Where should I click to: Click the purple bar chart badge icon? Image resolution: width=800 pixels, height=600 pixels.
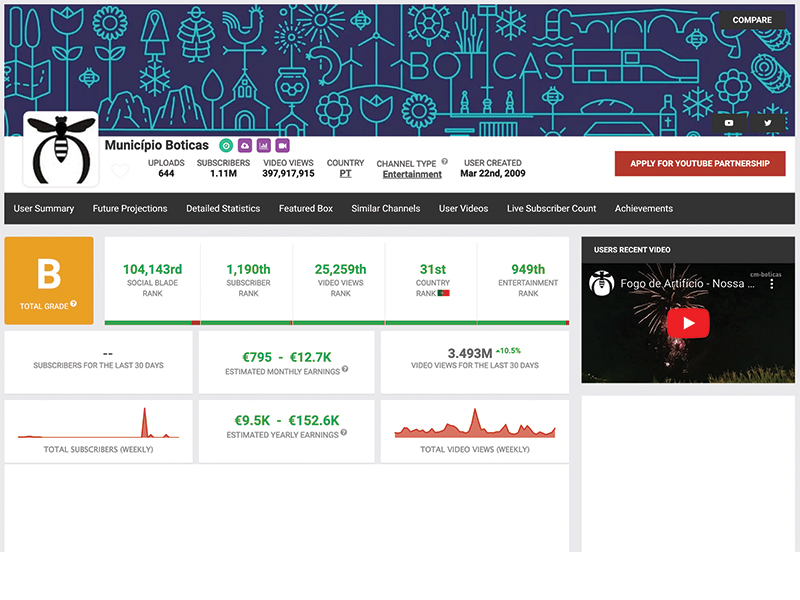(x=264, y=146)
